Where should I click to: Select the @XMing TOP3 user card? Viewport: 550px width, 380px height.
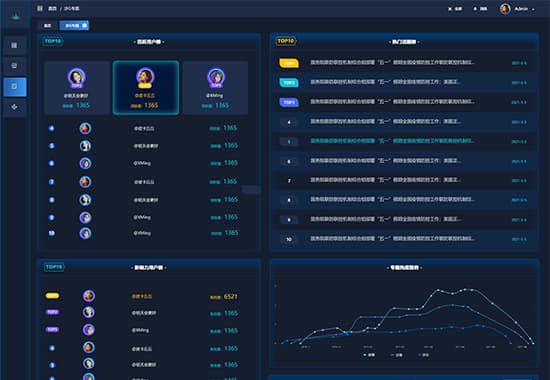click(x=215, y=87)
